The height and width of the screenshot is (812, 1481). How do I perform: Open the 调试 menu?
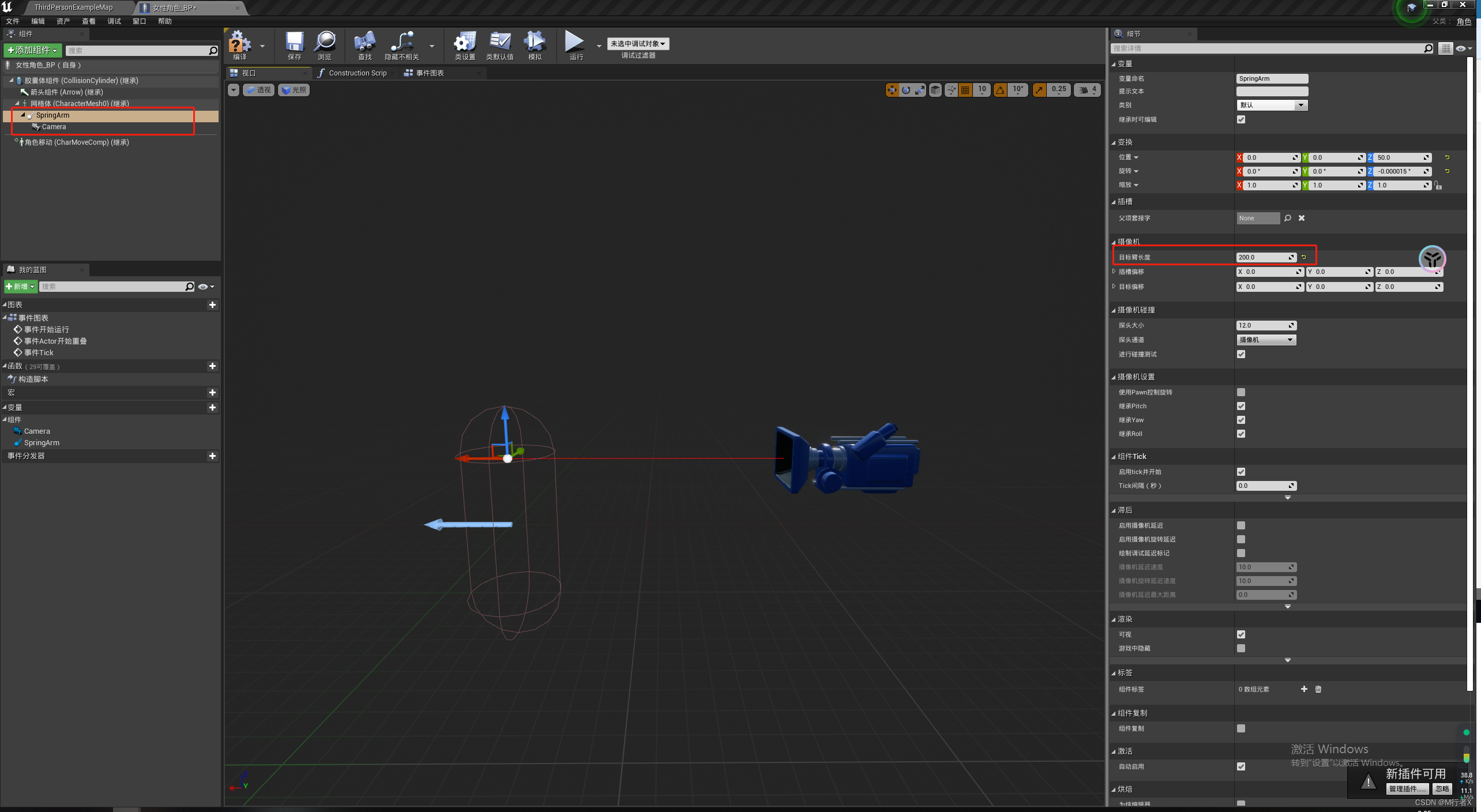point(114,21)
